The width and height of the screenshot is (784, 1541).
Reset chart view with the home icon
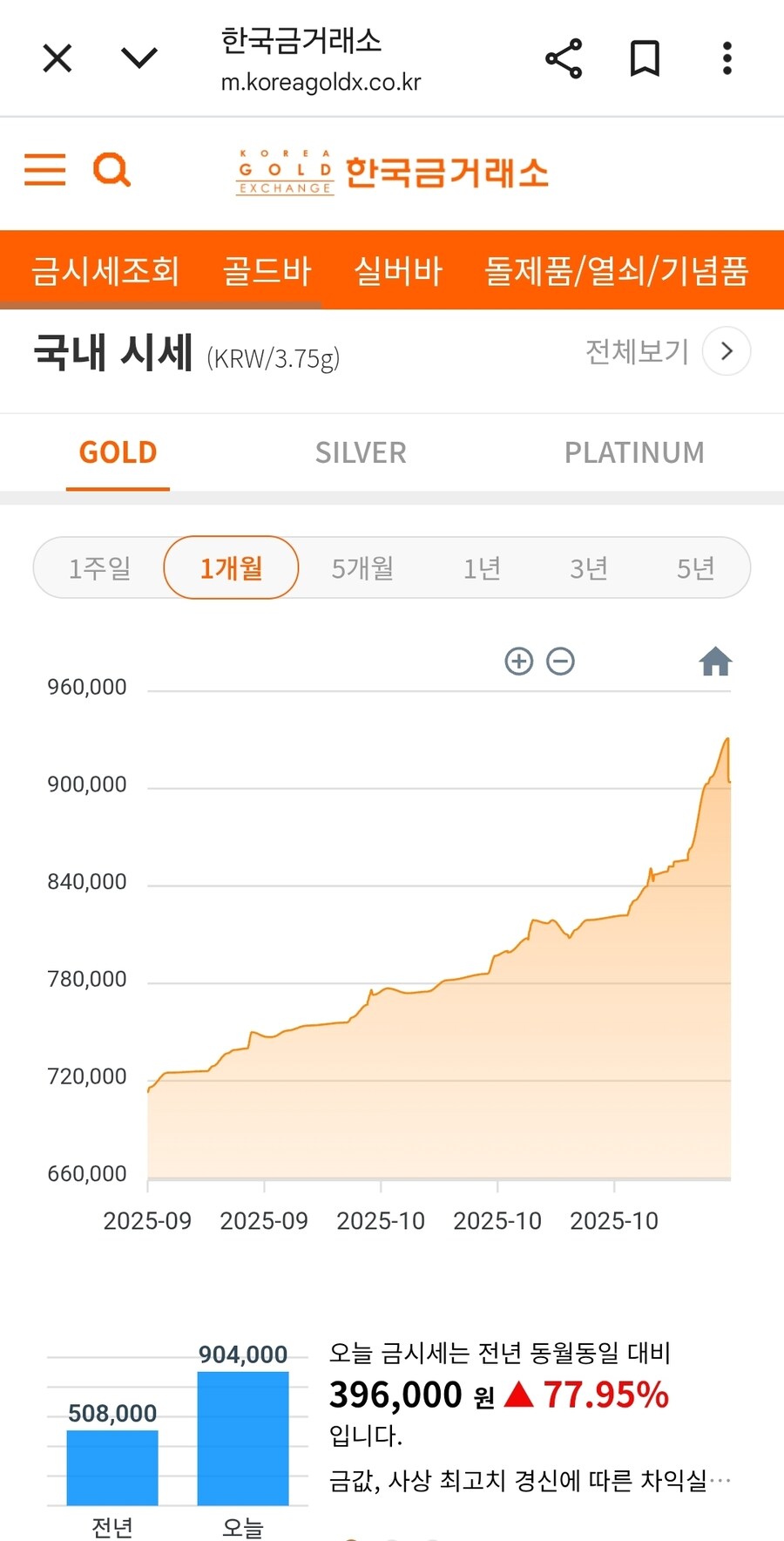tap(715, 662)
